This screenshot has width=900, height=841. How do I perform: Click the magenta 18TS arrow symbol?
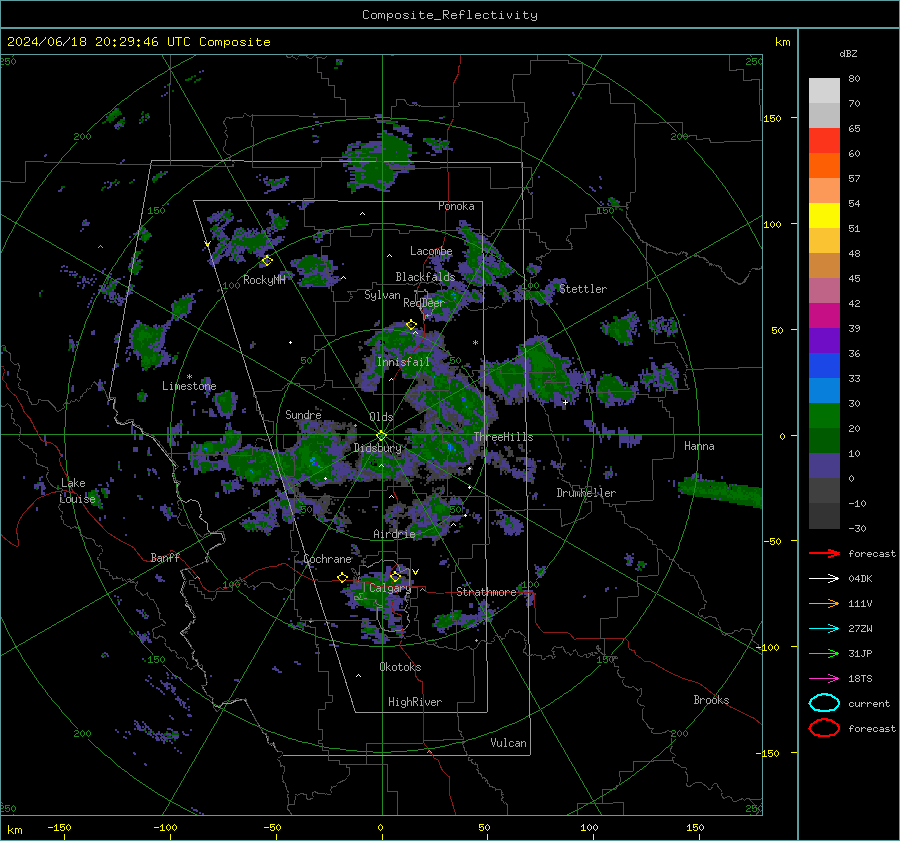coord(824,679)
